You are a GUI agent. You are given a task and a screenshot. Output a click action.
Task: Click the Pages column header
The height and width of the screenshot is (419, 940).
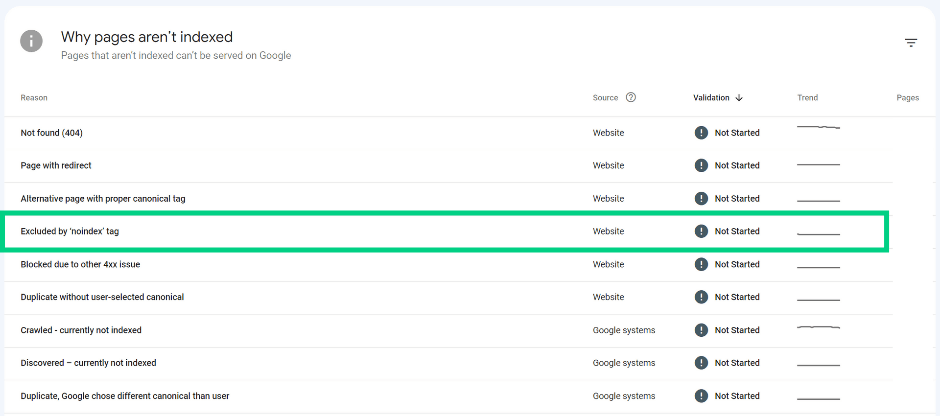point(908,98)
